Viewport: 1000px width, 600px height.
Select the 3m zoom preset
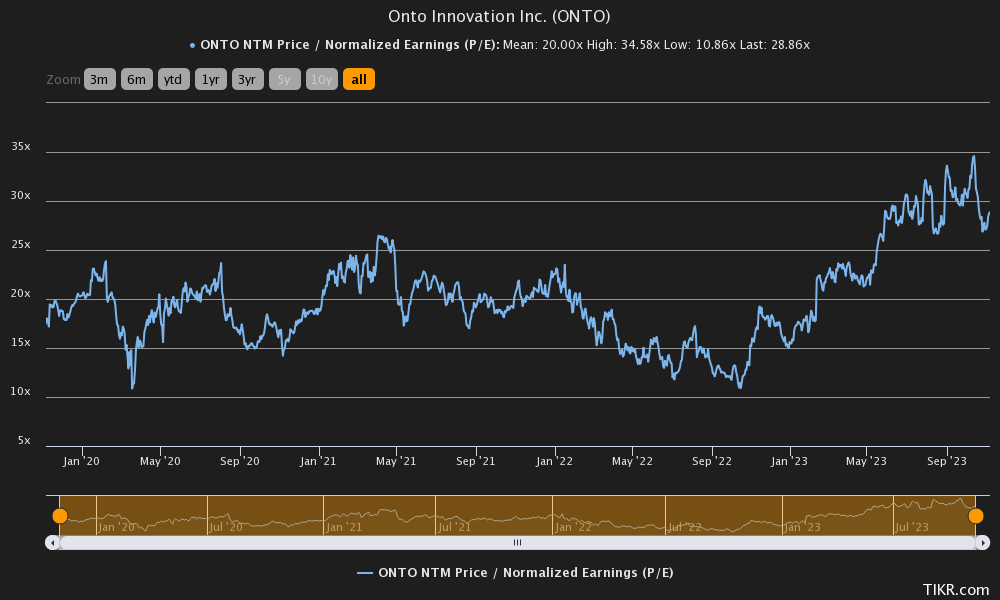[x=100, y=79]
